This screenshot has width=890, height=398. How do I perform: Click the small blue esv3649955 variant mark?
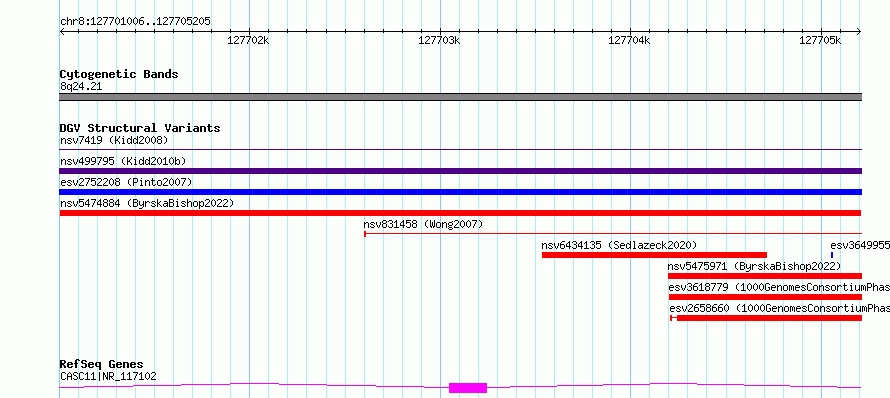click(x=832, y=255)
